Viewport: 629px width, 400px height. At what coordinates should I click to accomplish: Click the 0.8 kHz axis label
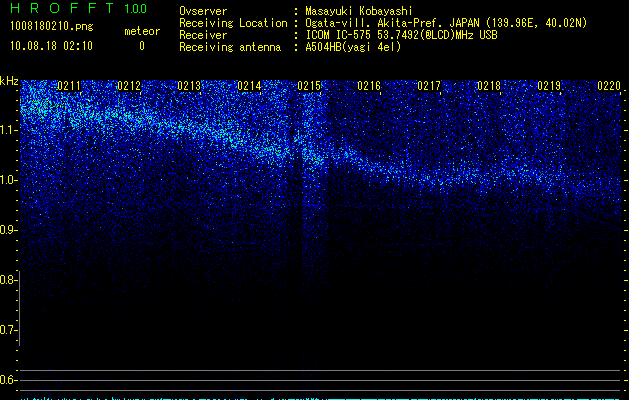click(8, 280)
